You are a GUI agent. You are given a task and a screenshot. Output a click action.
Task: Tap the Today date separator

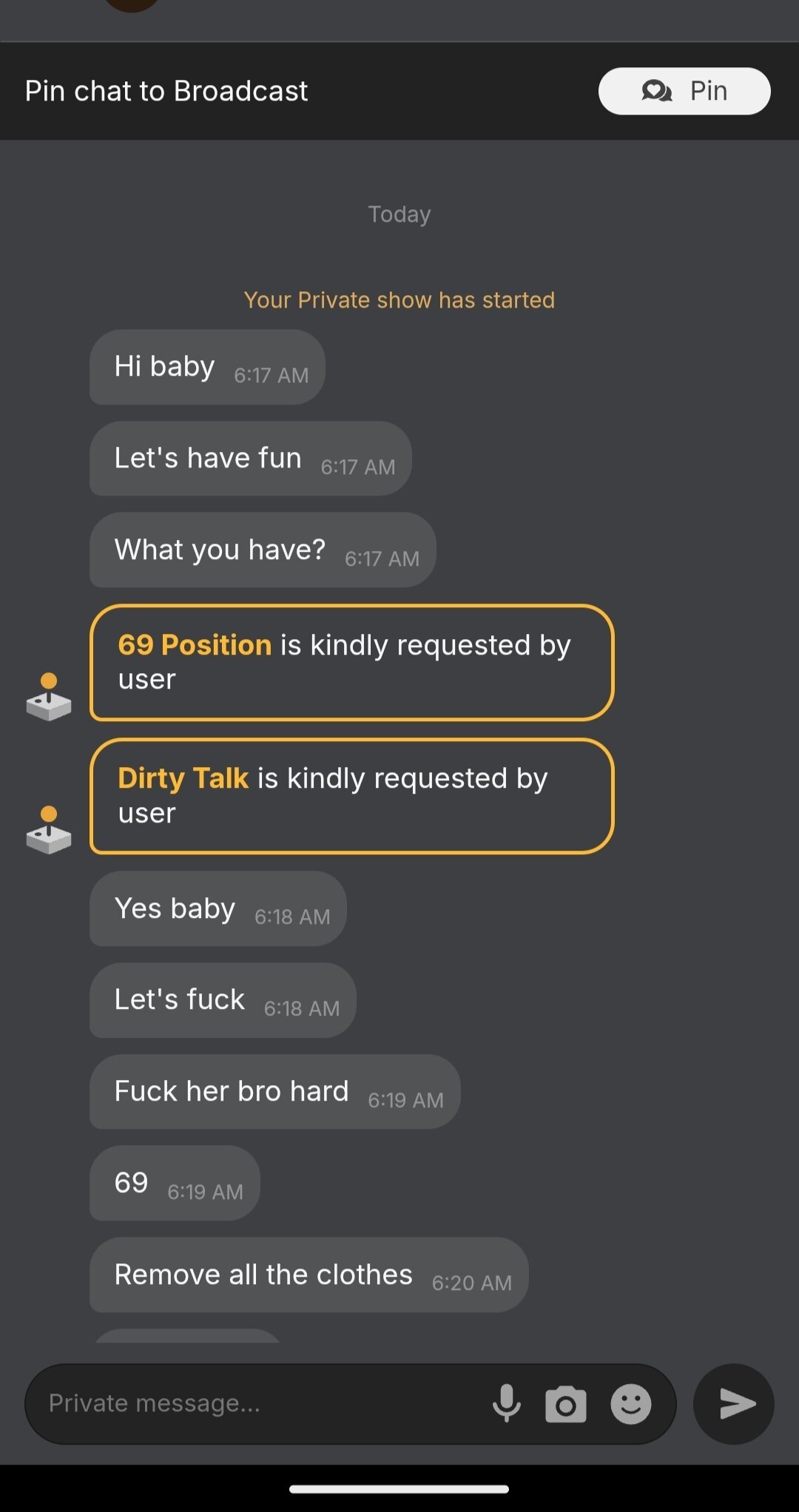click(399, 214)
